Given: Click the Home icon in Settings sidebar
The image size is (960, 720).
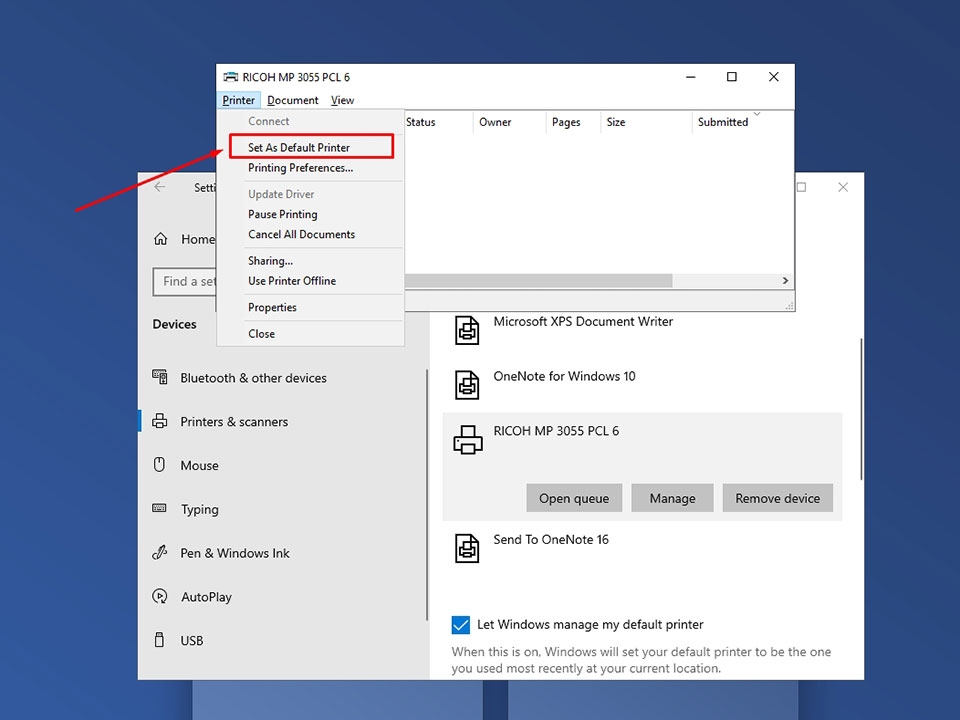Looking at the screenshot, I should coord(160,239).
